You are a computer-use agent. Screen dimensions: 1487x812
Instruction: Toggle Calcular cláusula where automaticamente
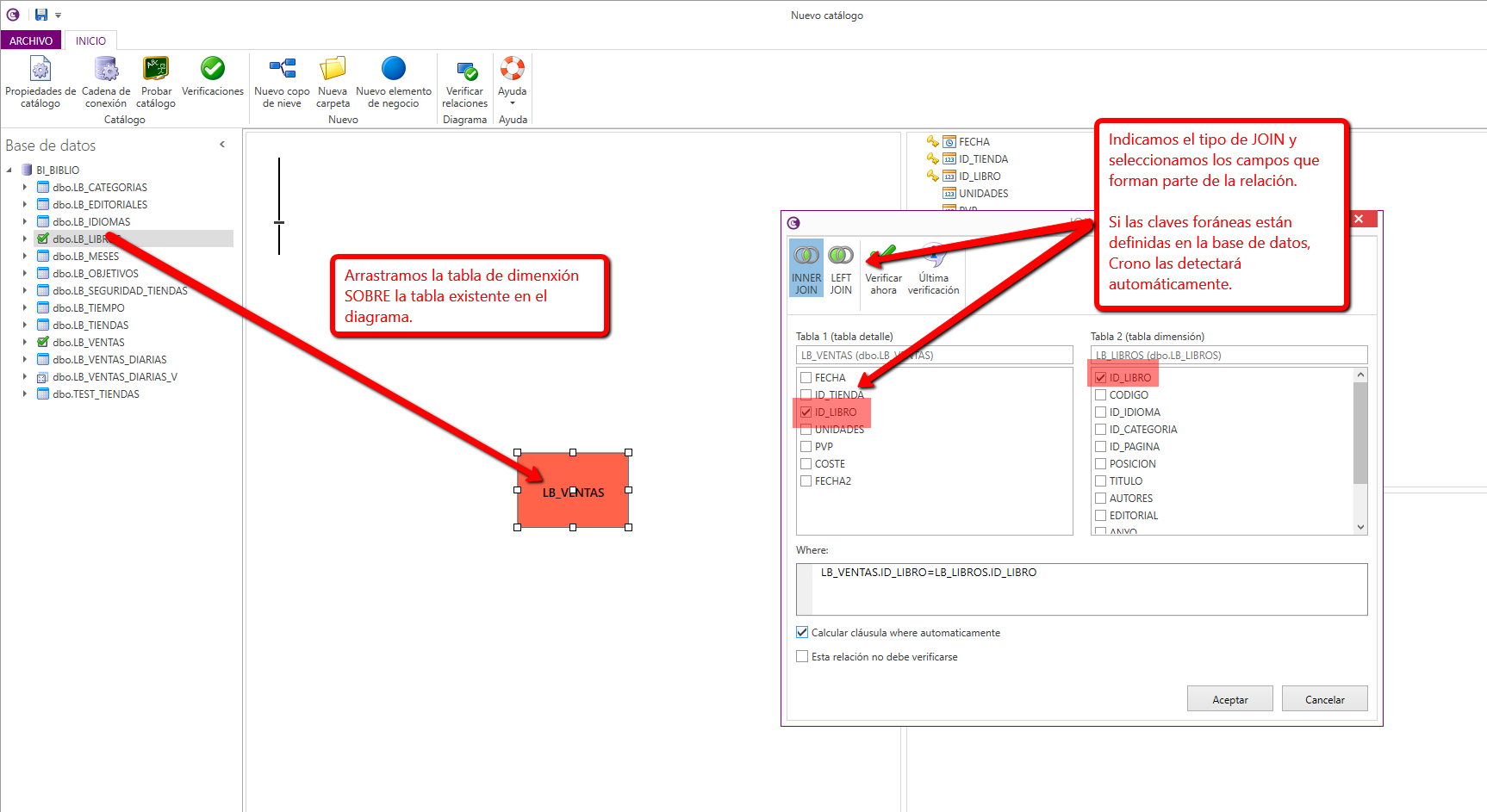pos(803,633)
